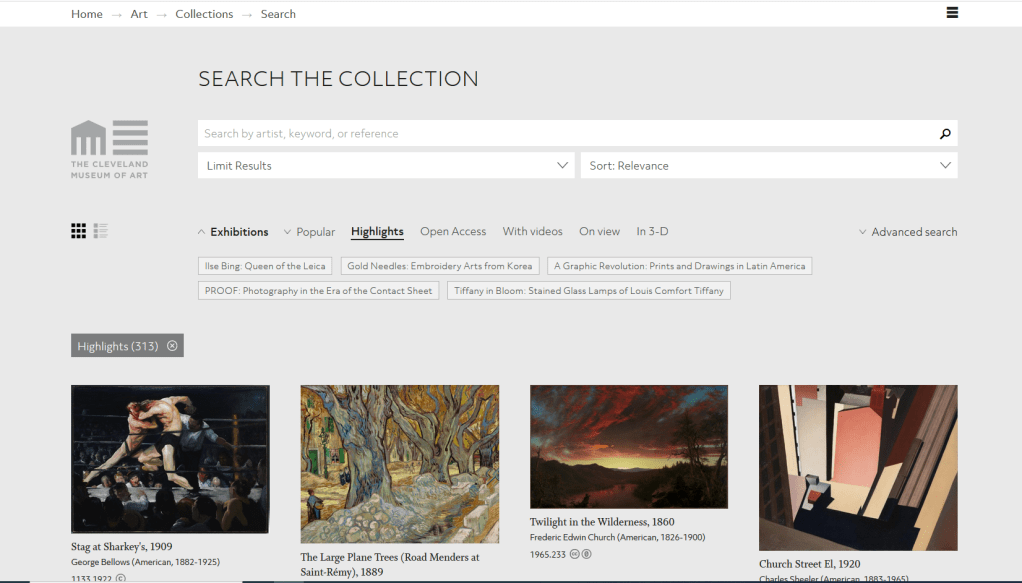Expand the Advanced search options
Viewport: 1022px width, 583px height.
907,232
